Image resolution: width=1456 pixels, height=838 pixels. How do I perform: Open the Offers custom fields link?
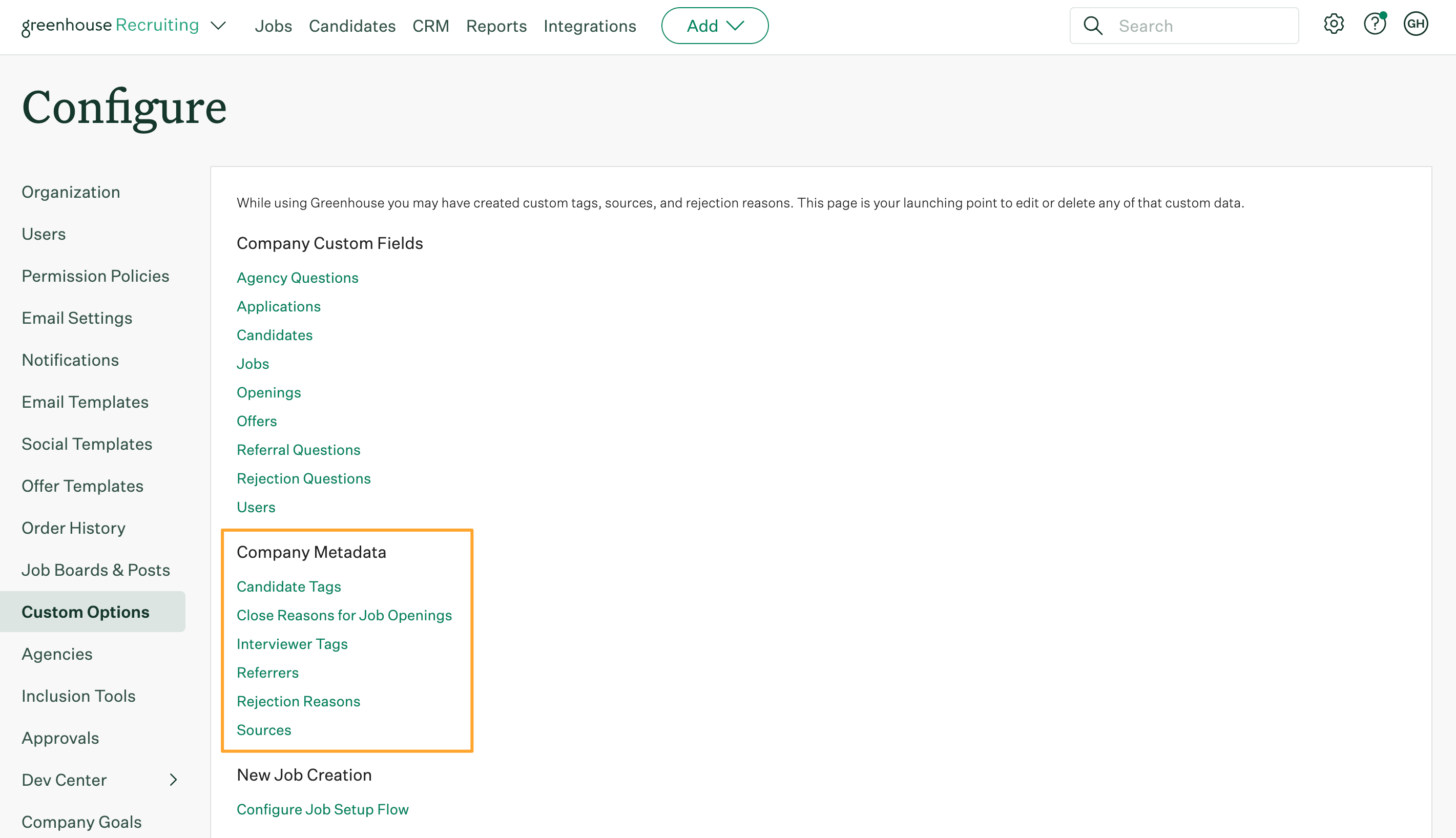tap(257, 421)
